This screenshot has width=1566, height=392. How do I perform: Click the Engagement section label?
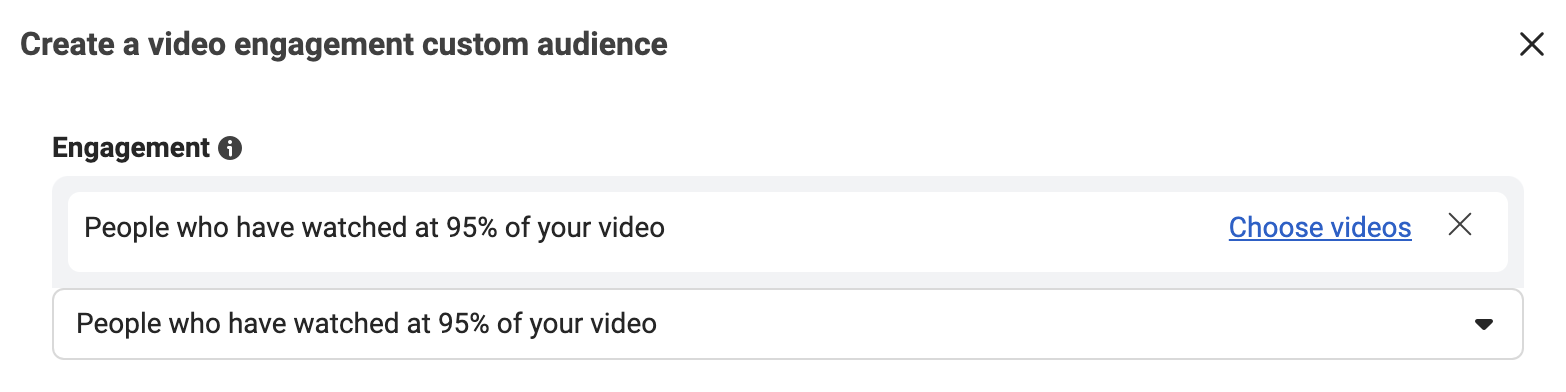click(131, 149)
